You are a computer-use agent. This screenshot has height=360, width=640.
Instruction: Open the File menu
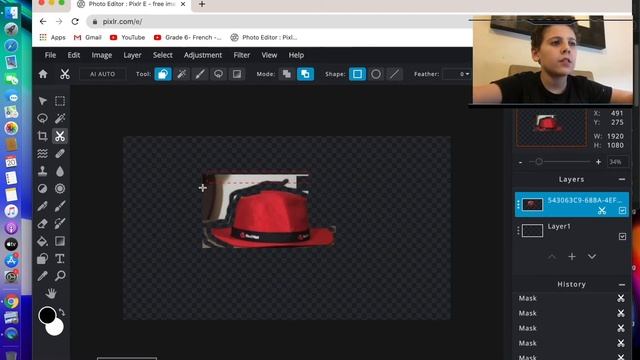pos(50,55)
